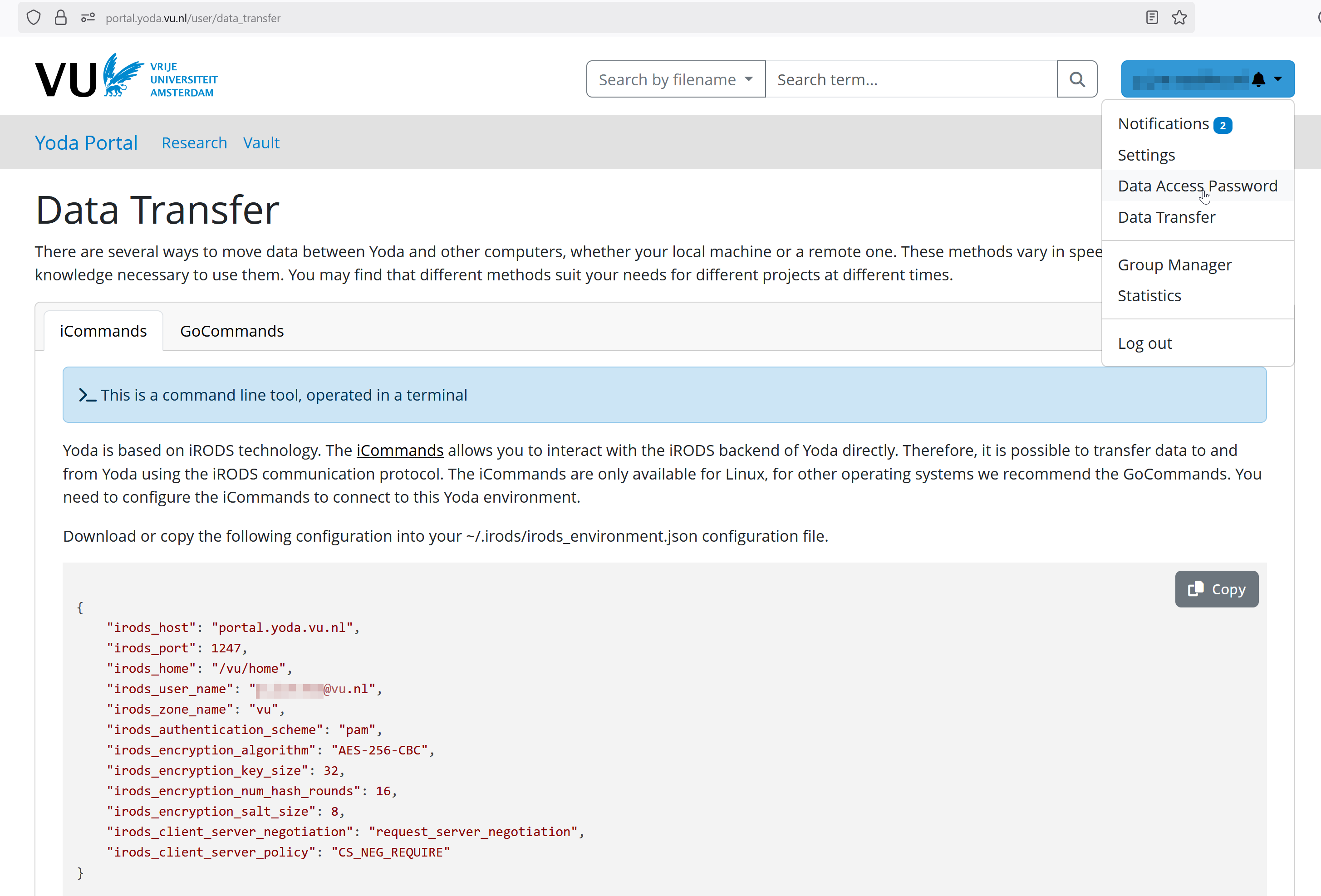Open reader view icon in address bar
The width and height of the screenshot is (1321, 896).
click(x=1152, y=18)
